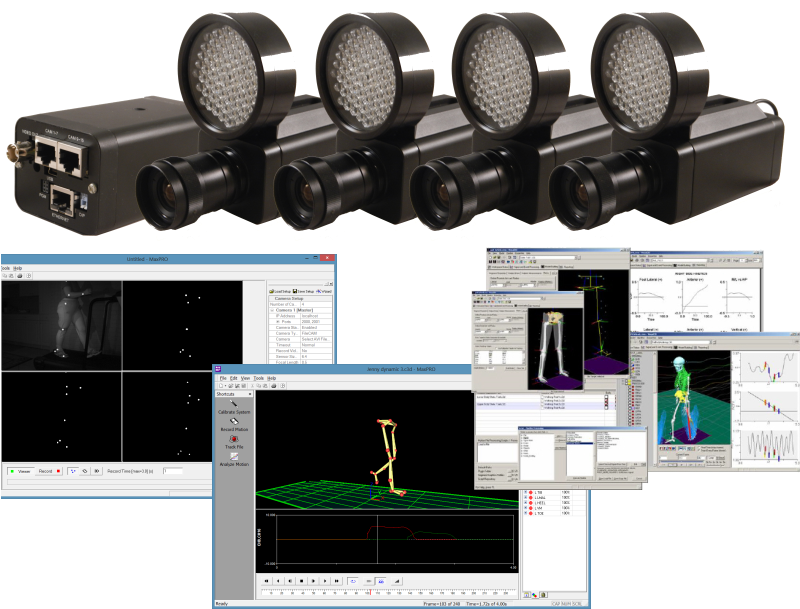
Task: Click animation frame slider under skeleton view
Action: click(682, 461)
